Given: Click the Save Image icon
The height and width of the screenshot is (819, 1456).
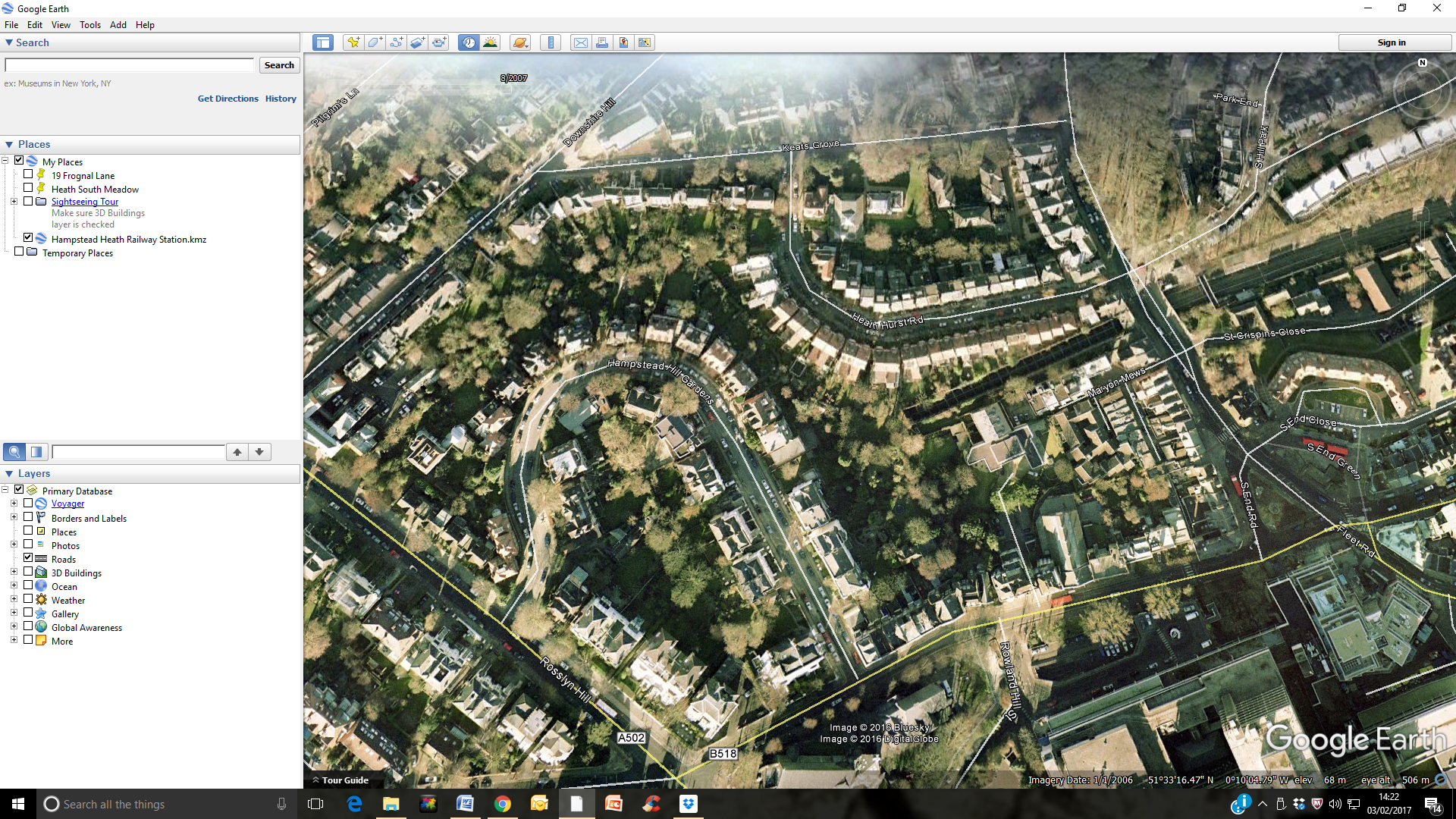Looking at the screenshot, I should coord(623,42).
